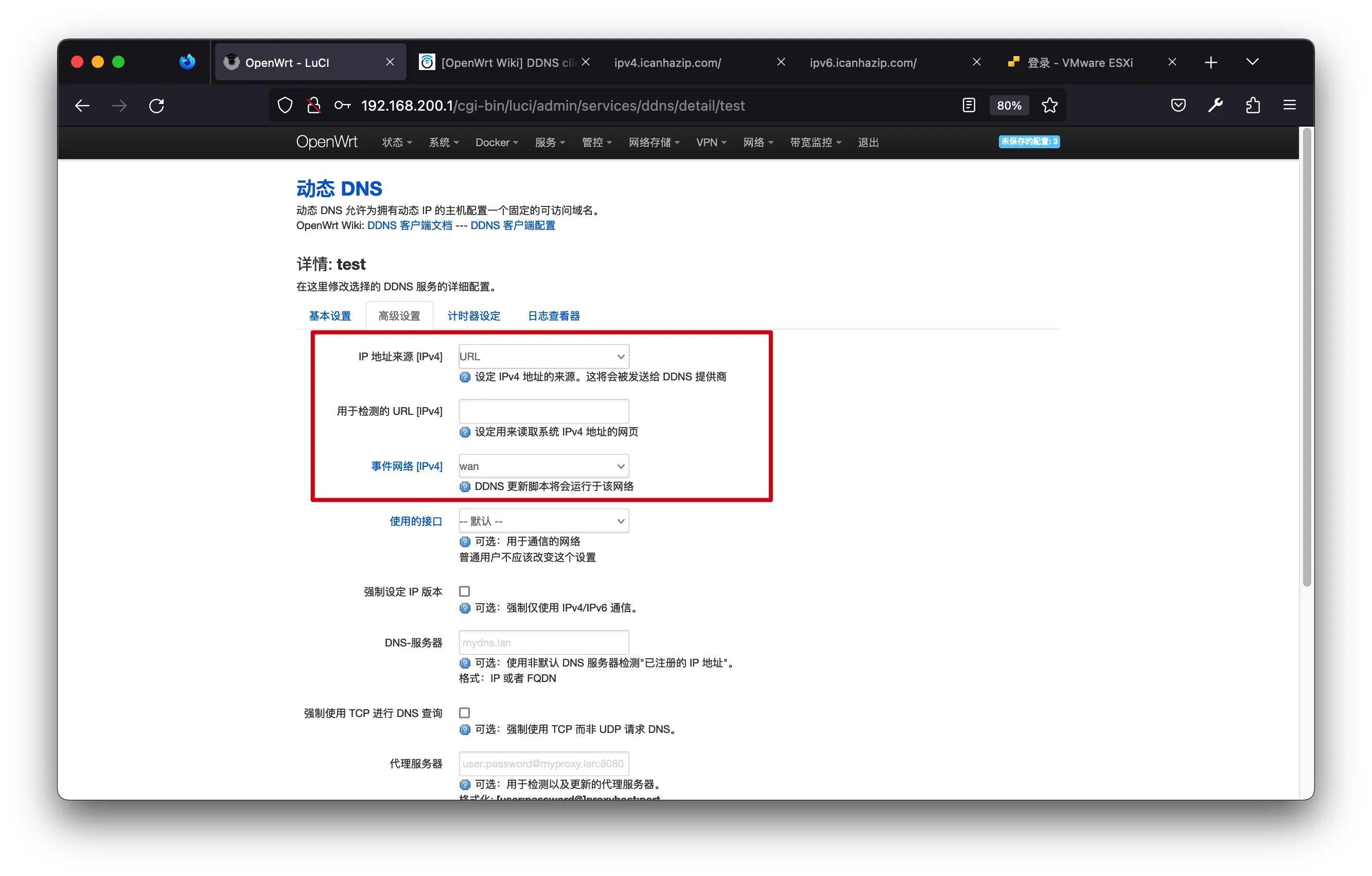Open the 日志查看器 tab
The height and width of the screenshot is (876, 1372).
tap(553, 316)
